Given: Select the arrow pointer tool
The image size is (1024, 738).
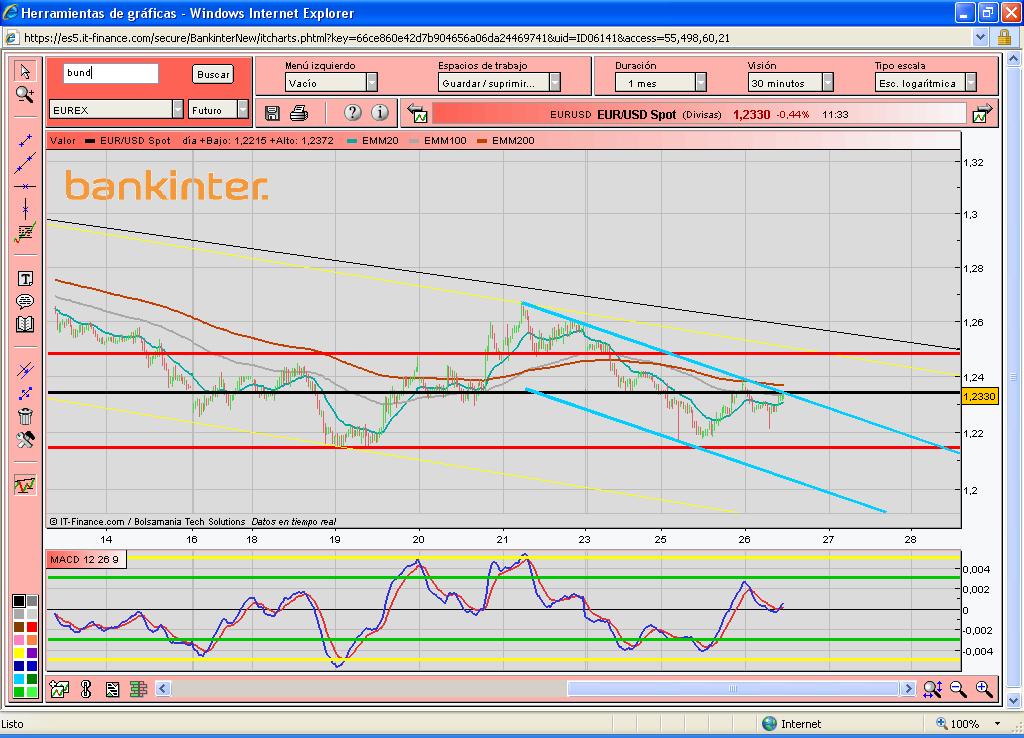Looking at the screenshot, I should (25, 71).
